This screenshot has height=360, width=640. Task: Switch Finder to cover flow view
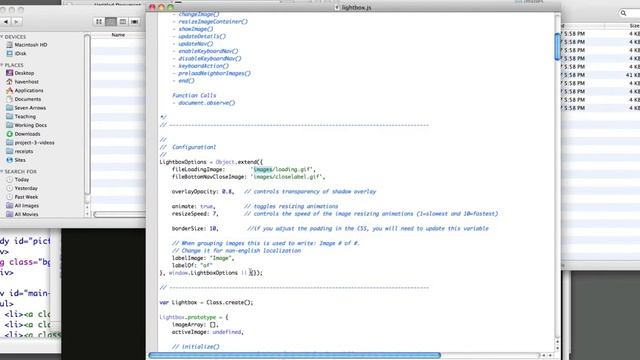tap(134, 22)
